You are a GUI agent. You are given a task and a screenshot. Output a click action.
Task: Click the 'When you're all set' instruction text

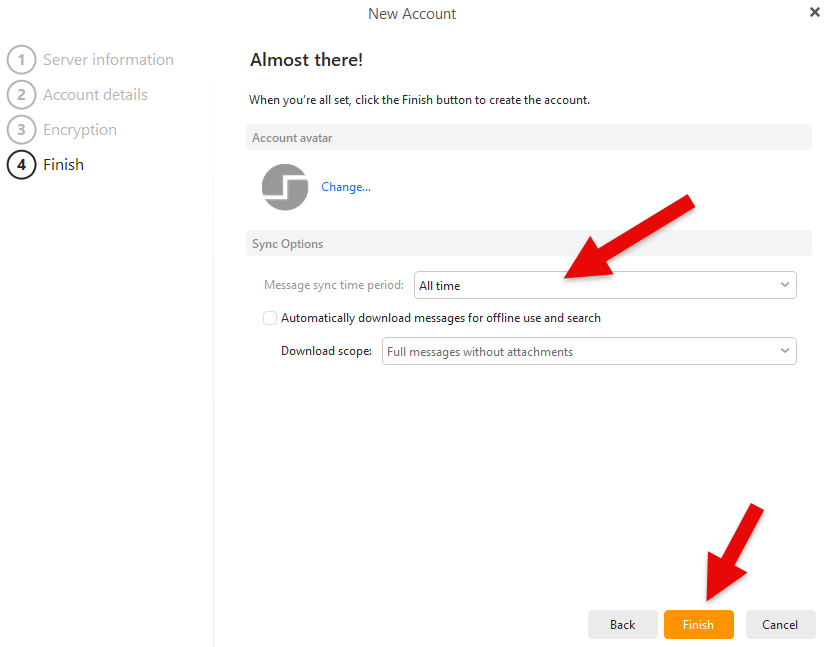pos(419,100)
